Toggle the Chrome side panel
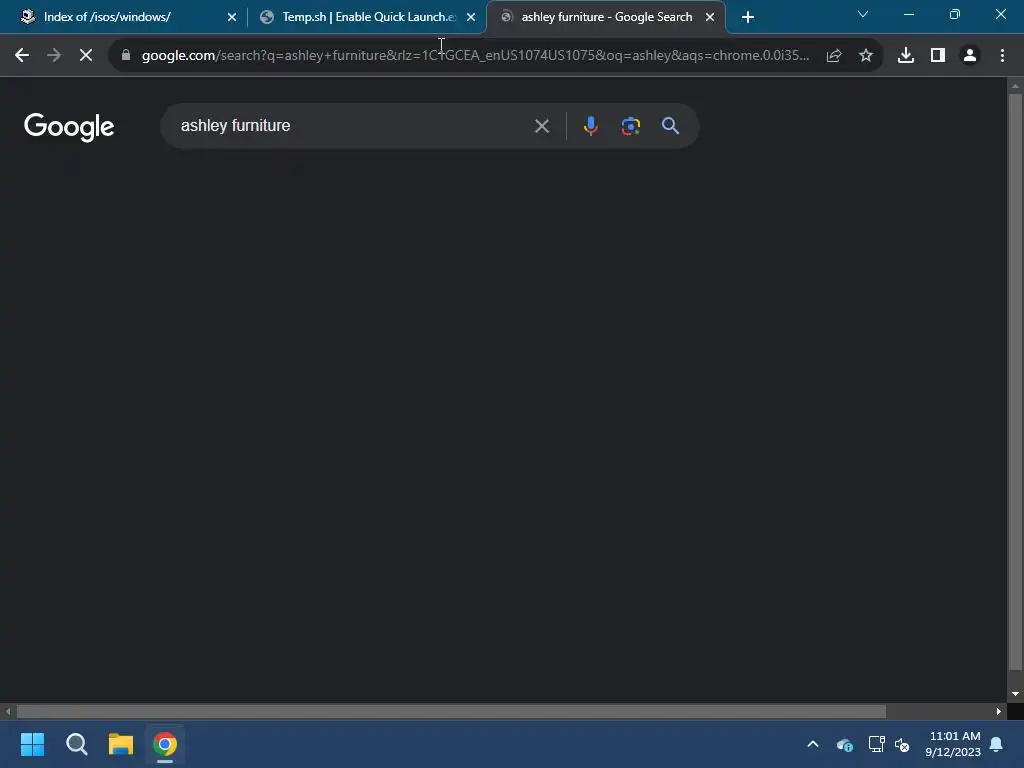This screenshot has width=1024, height=768. [938, 56]
